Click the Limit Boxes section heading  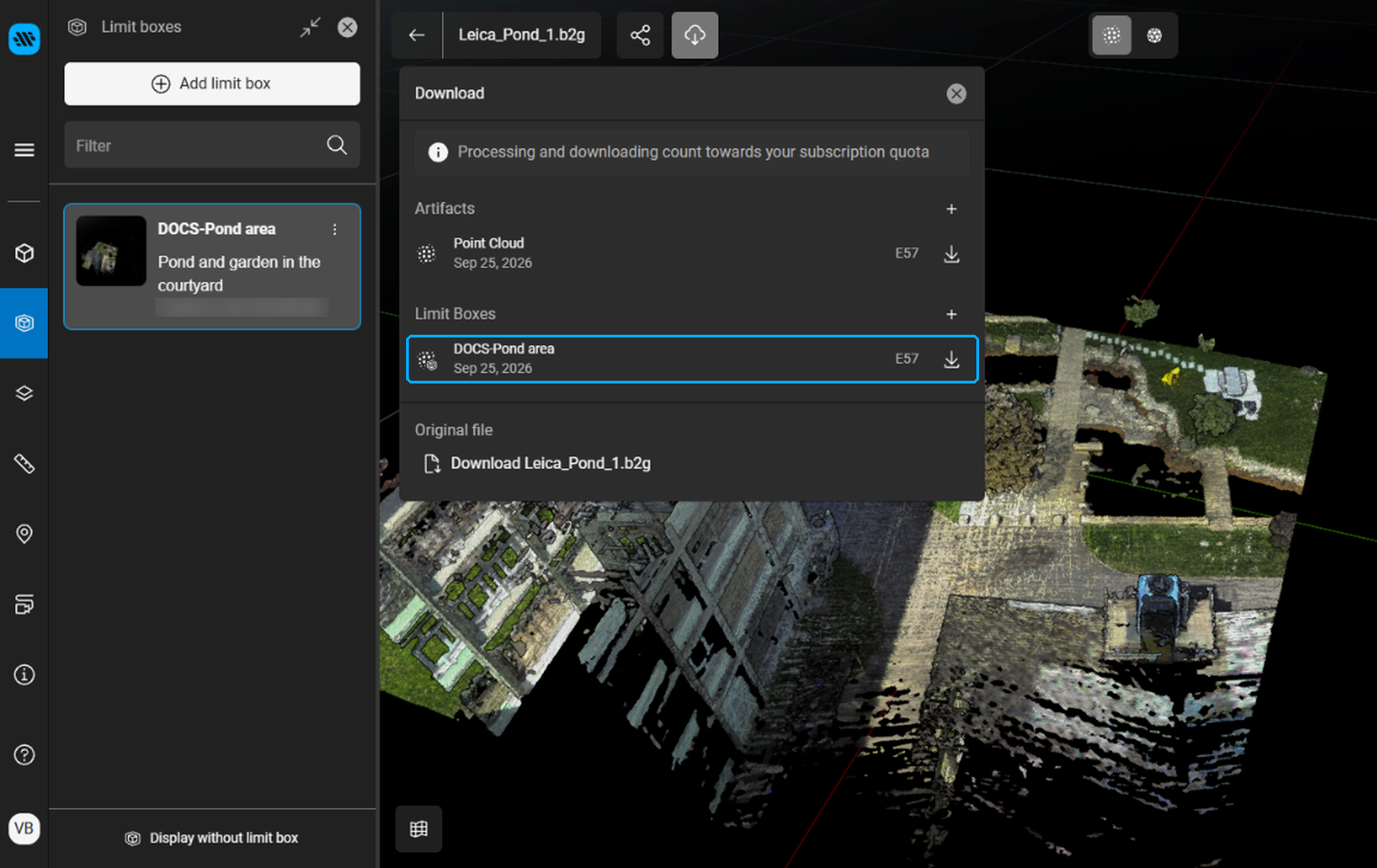click(x=455, y=314)
